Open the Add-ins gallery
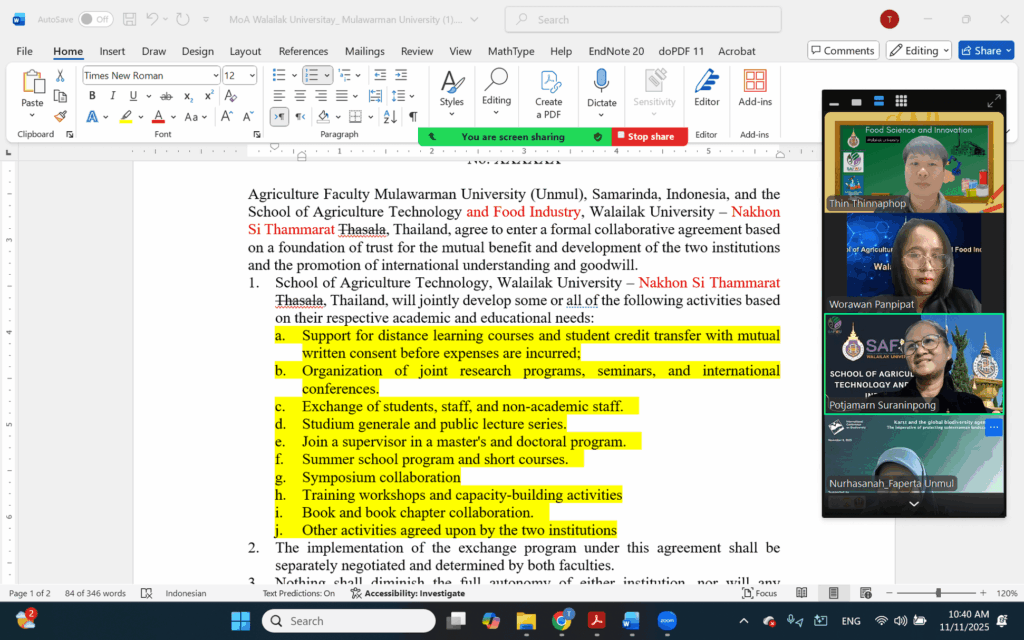Screen dimensions: 1024x640 click(755, 87)
